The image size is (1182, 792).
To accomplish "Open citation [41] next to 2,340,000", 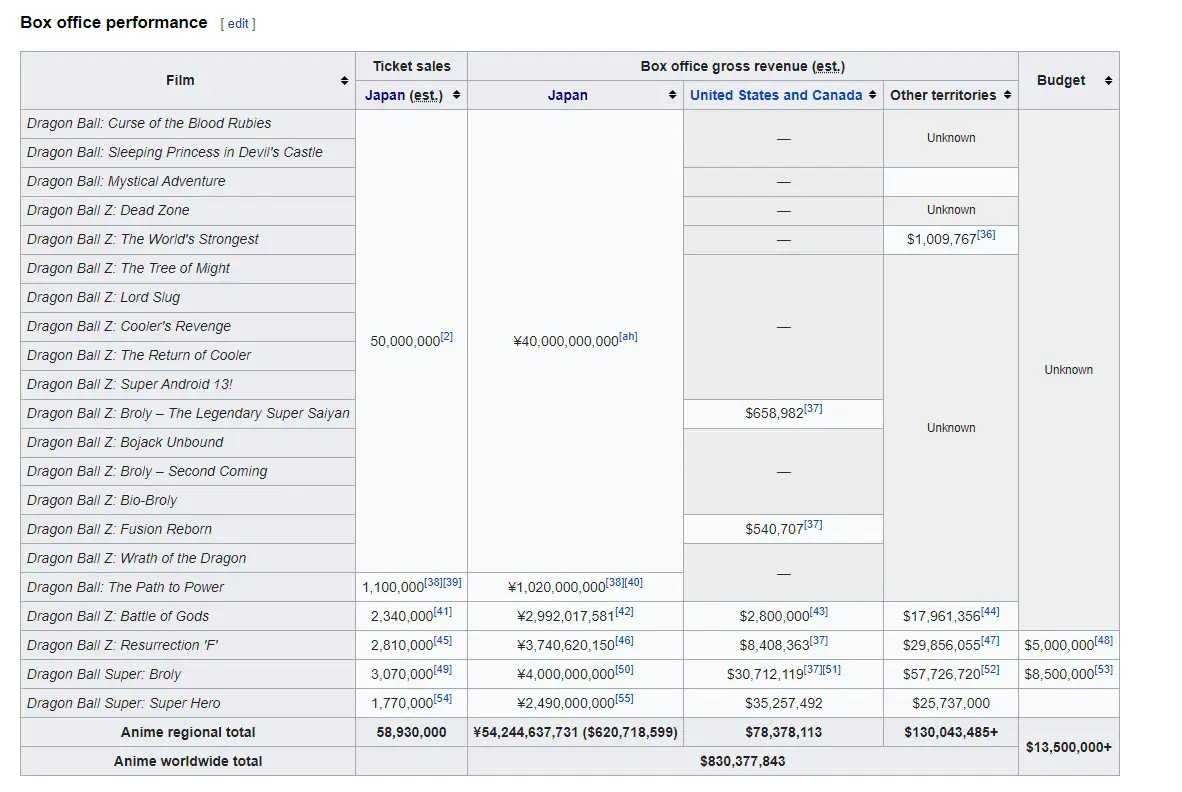I will [442, 611].
